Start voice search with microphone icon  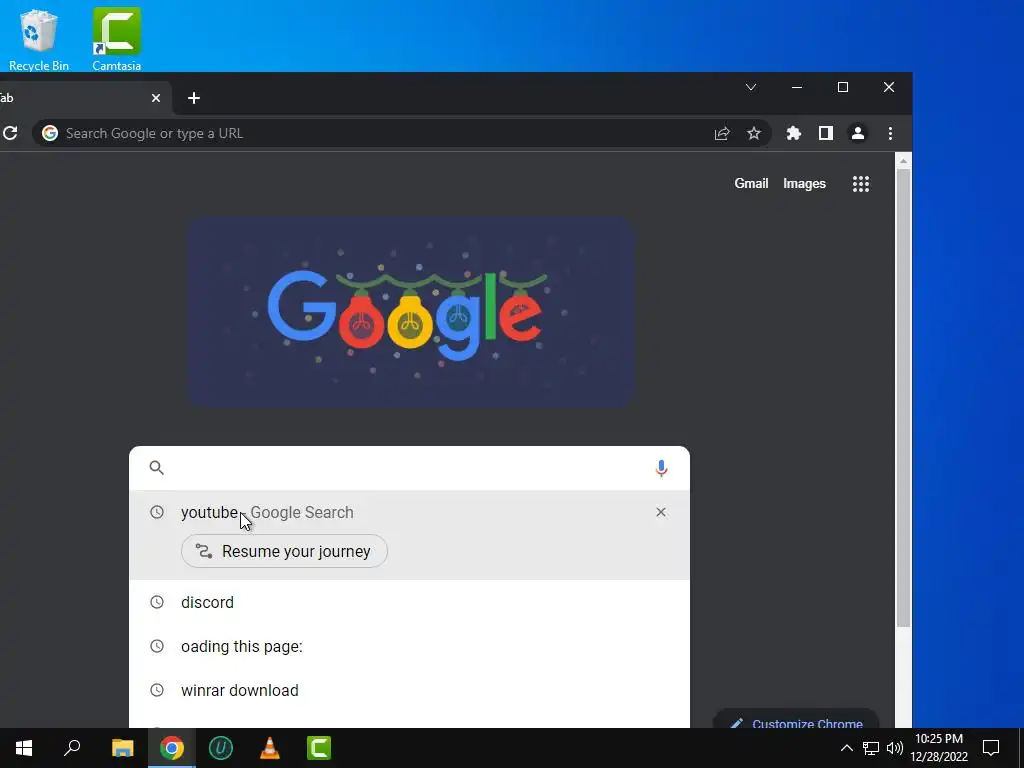click(x=661, y=468)
